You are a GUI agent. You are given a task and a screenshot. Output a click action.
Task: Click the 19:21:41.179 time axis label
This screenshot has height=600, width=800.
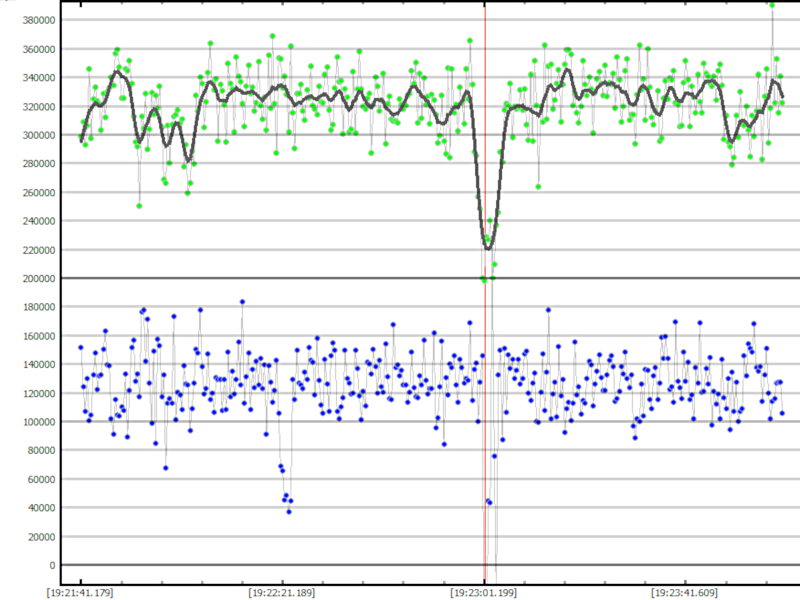pyautogui.click(x=80, y=592)
